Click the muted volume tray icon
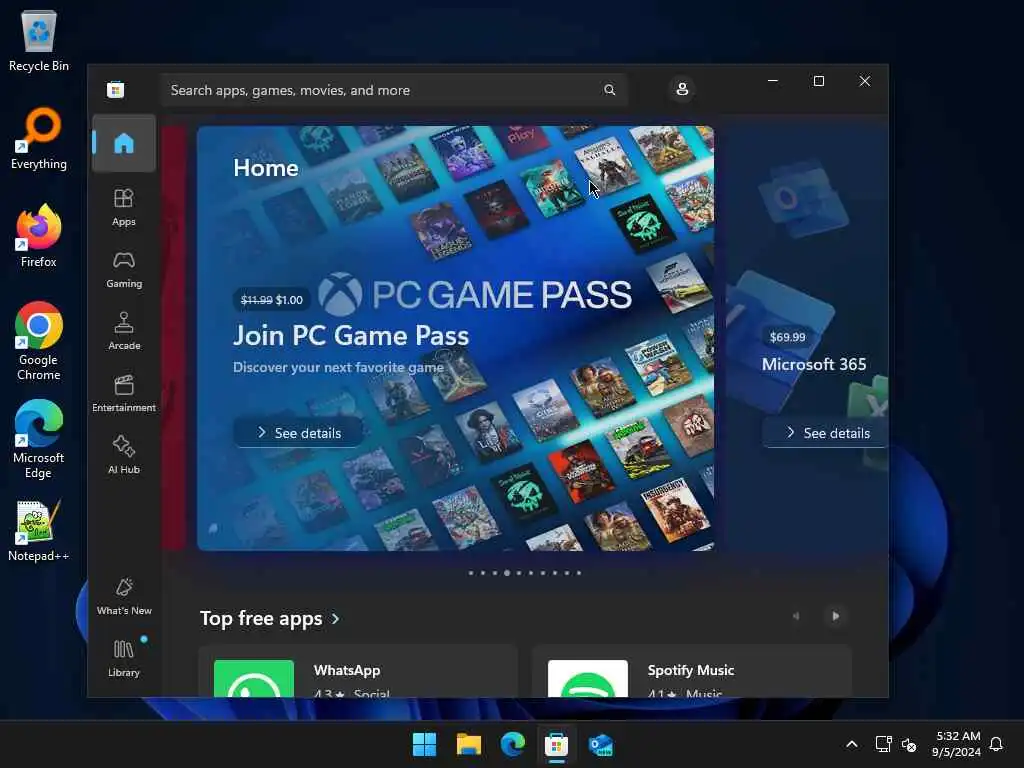The image size is (1024, 768). click(908, 744)
